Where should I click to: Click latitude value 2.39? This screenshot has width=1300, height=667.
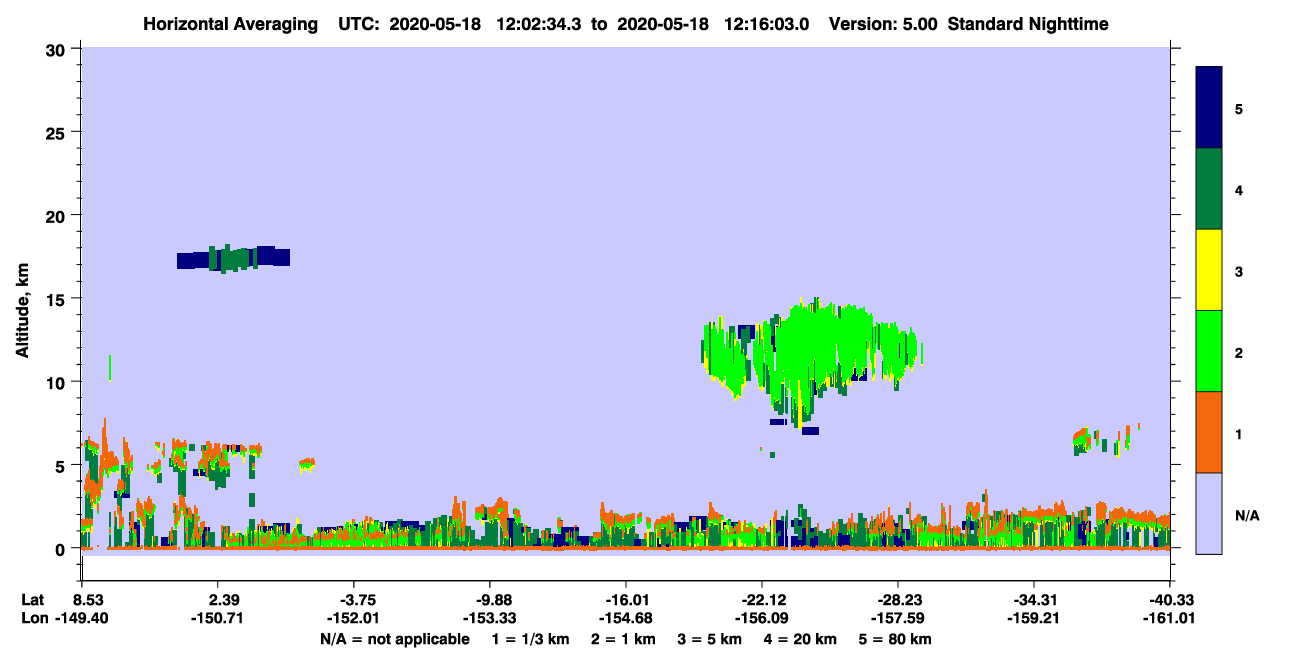point(223,600)
